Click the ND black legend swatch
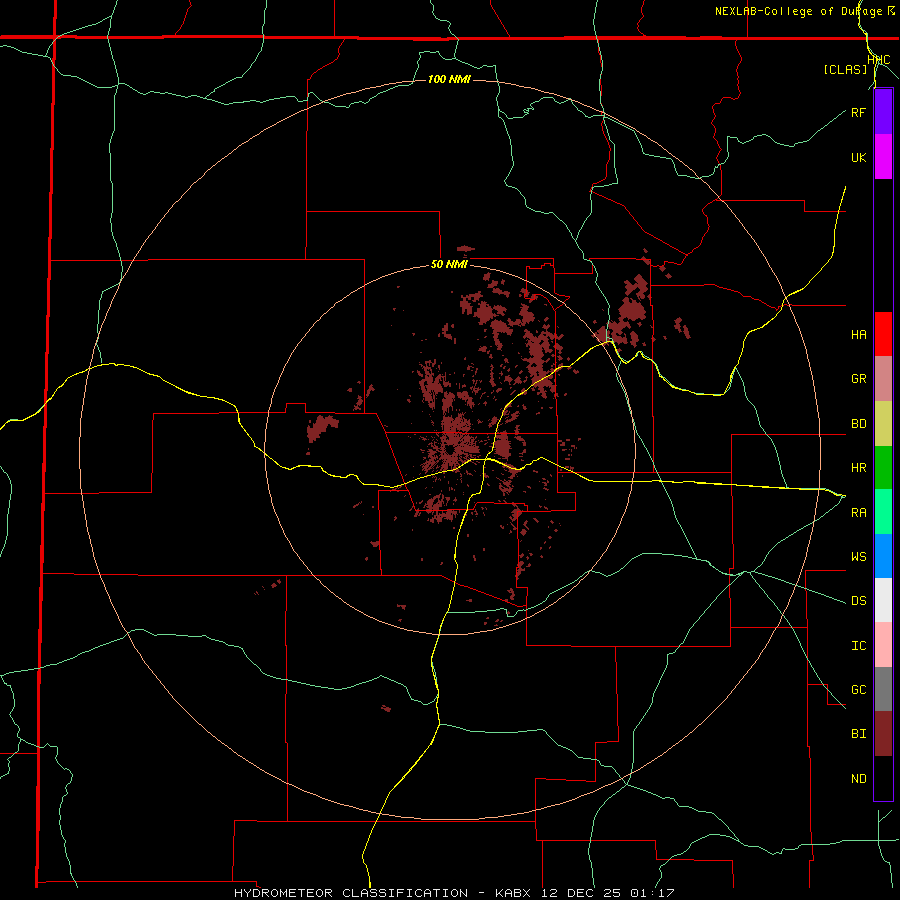This screenshot has height=900, width=900. pos(883,778)
